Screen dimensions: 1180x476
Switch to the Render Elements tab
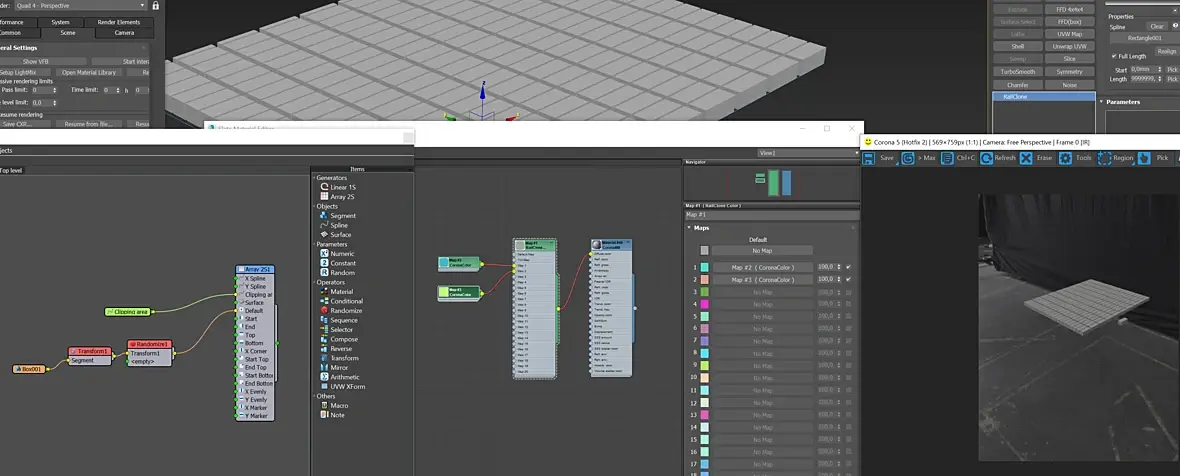(x=120, y=23)
